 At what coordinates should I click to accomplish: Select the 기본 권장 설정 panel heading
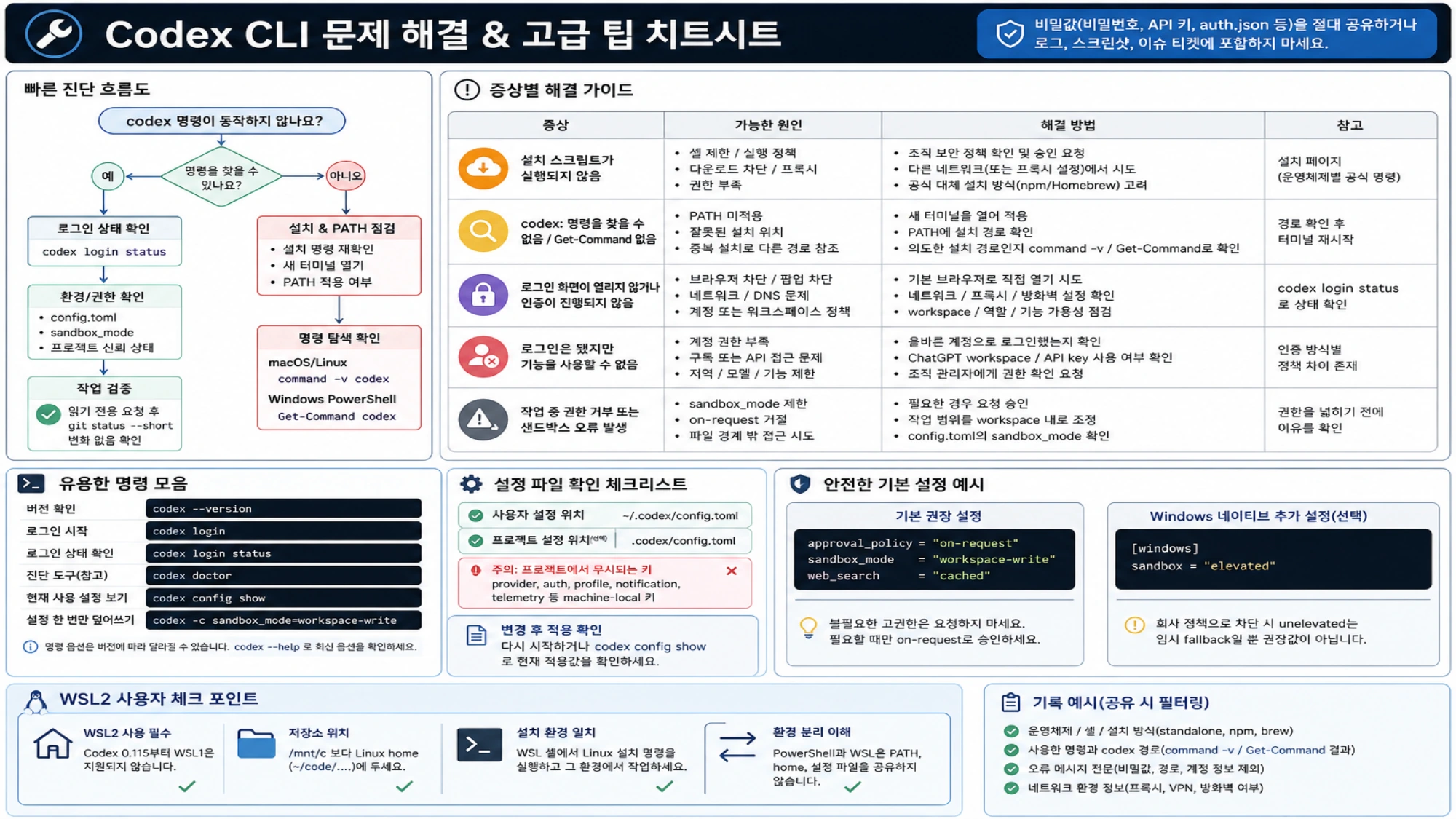[x=938, y=516]
